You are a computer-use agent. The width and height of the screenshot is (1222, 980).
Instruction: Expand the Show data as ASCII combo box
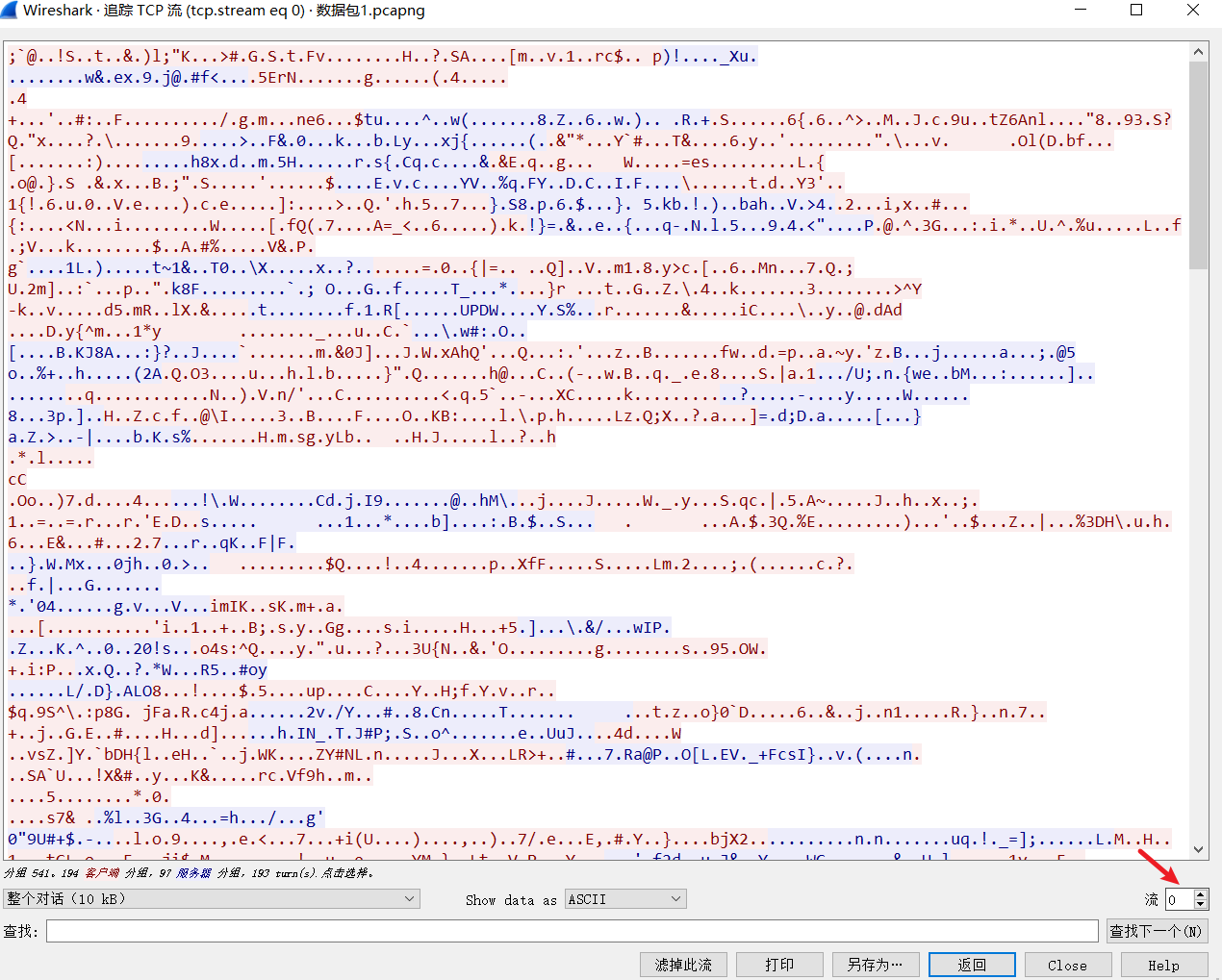tap(624, 899)
